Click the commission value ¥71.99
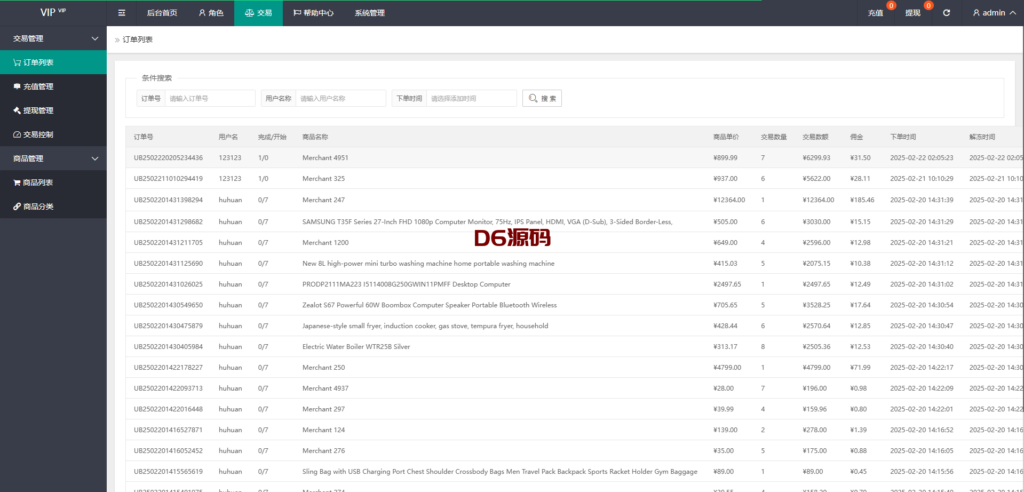The image size is (1024, 492). [x=860, y=367]
